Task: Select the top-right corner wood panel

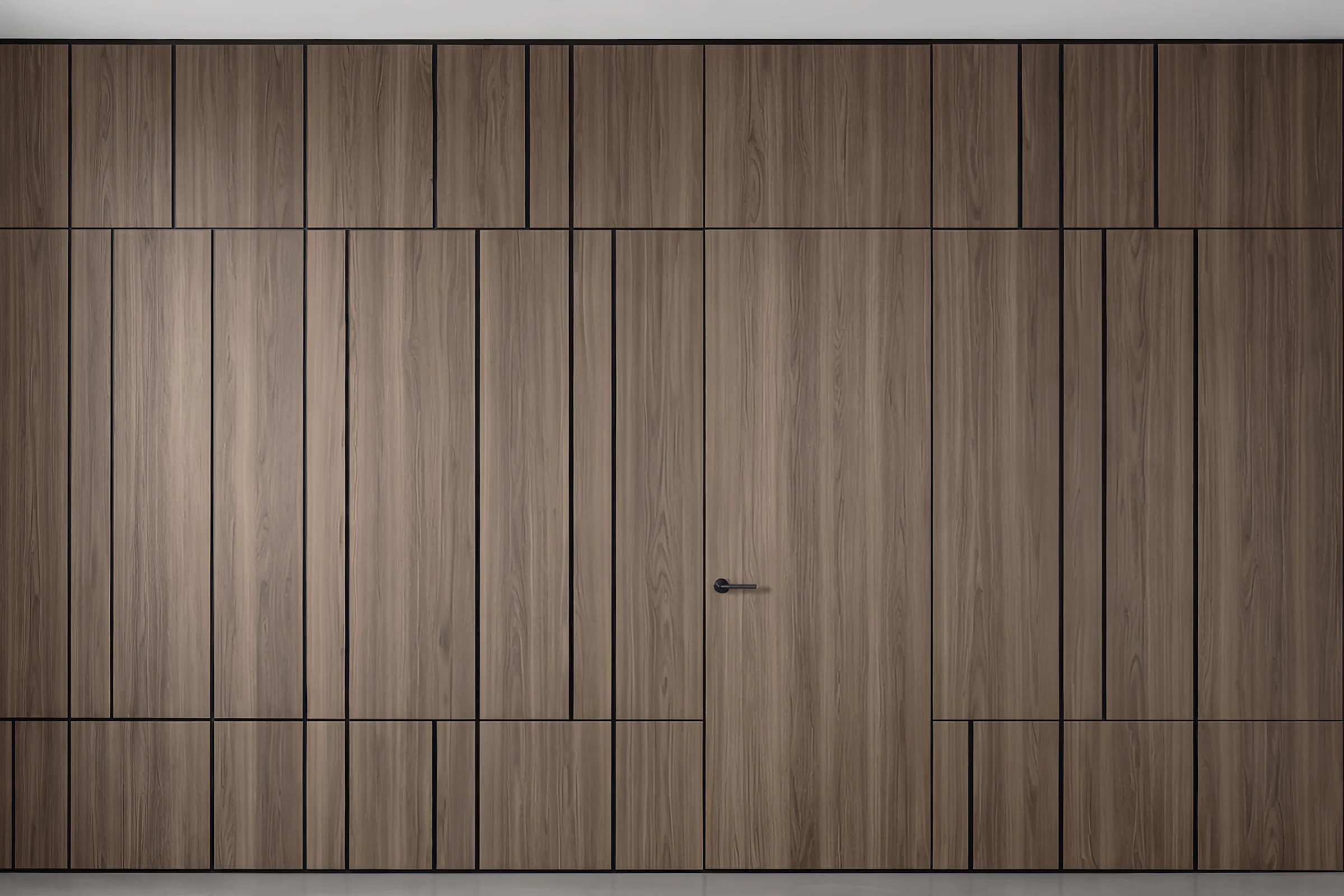Action: 1250,136
